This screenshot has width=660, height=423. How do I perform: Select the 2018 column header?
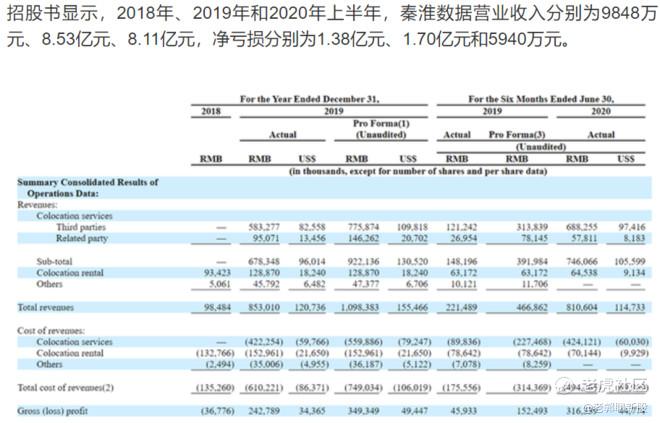pos(211,111)
